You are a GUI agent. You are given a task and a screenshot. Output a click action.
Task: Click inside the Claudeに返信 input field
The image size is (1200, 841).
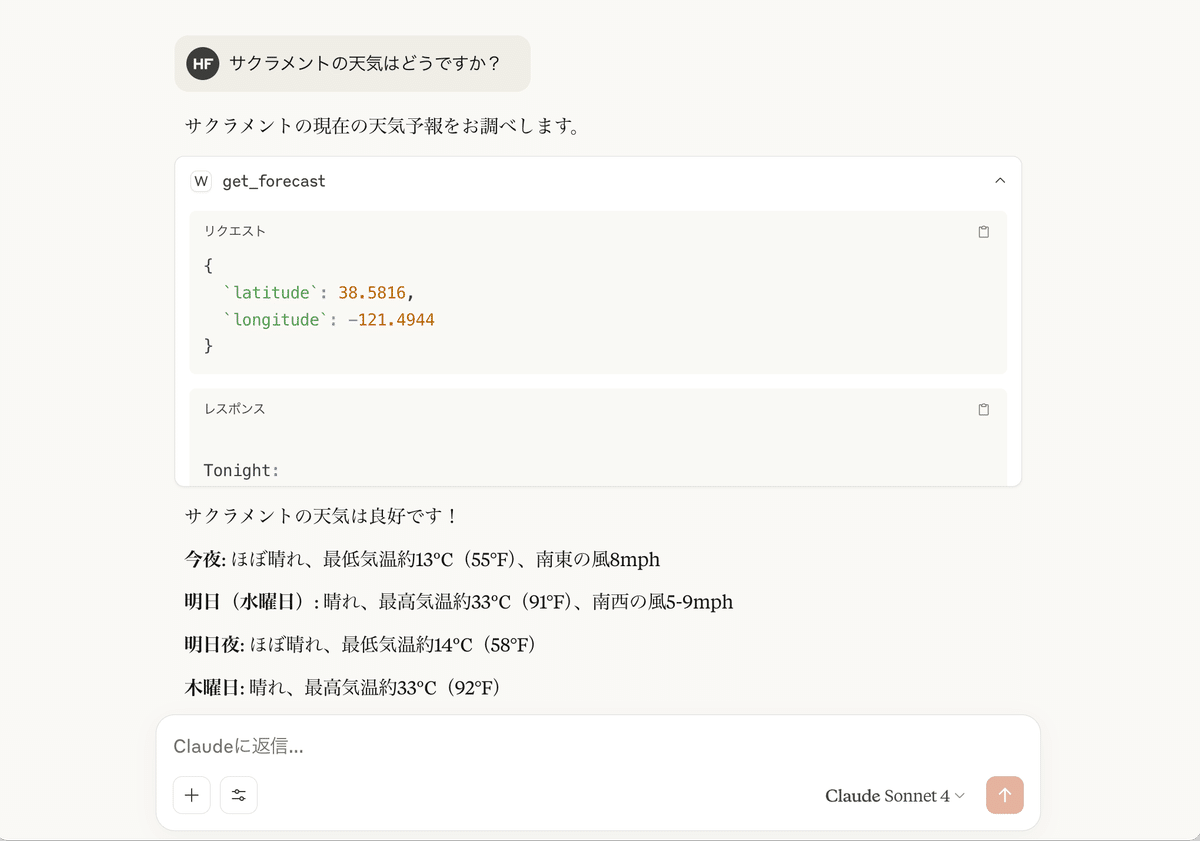point(500,746)
